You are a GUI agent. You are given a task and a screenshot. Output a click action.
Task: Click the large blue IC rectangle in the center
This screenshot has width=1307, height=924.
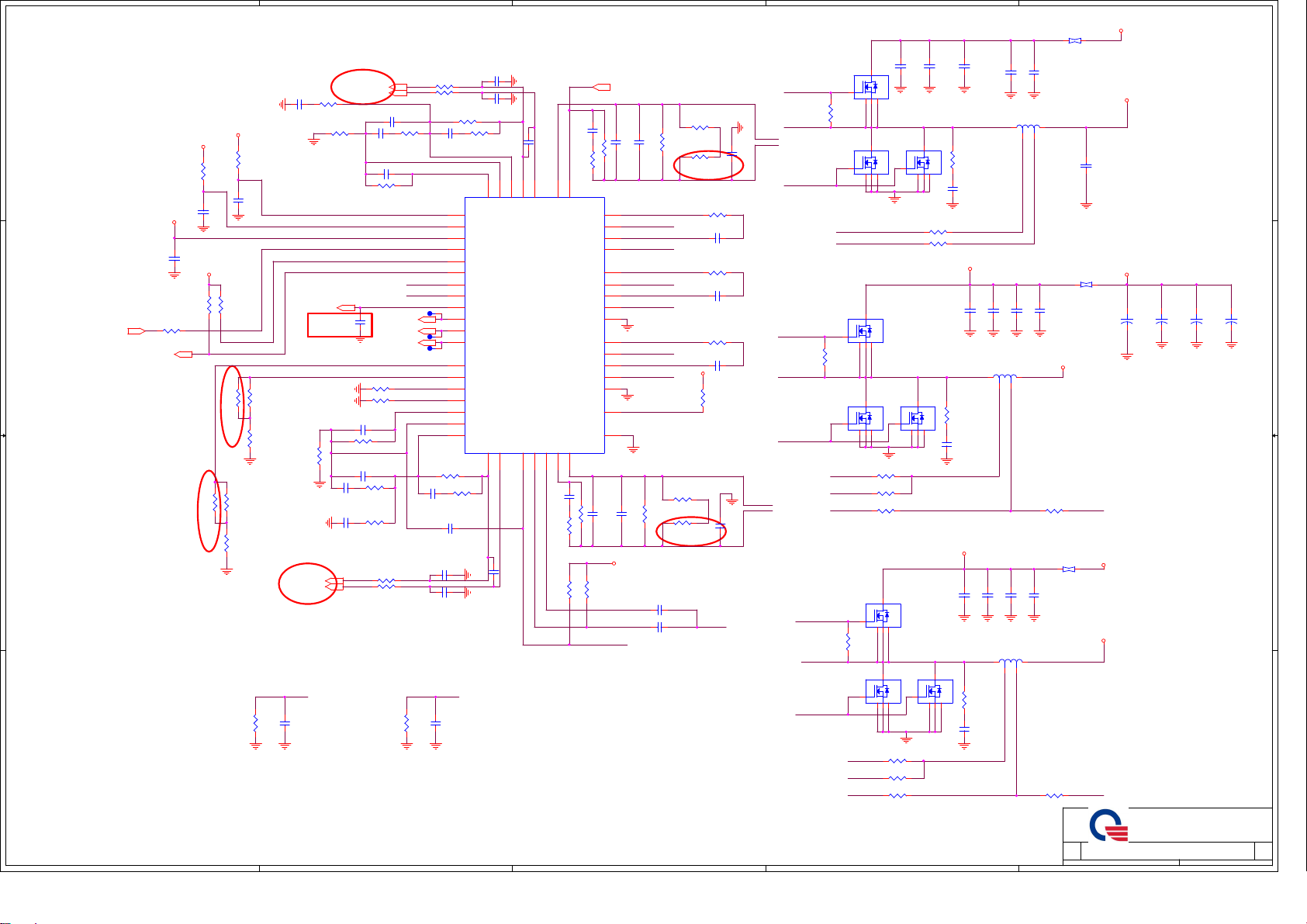coord(534,324)
